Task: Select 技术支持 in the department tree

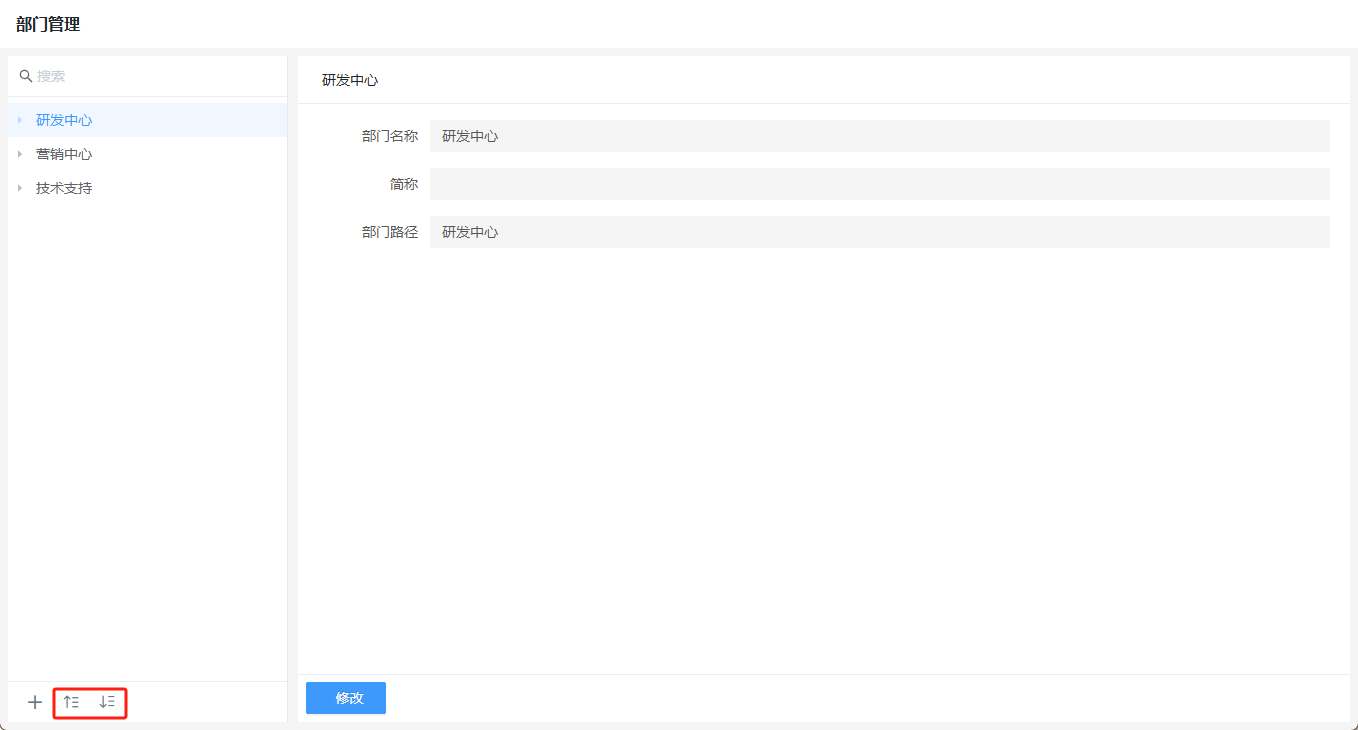Action: (x=64, y=188)
